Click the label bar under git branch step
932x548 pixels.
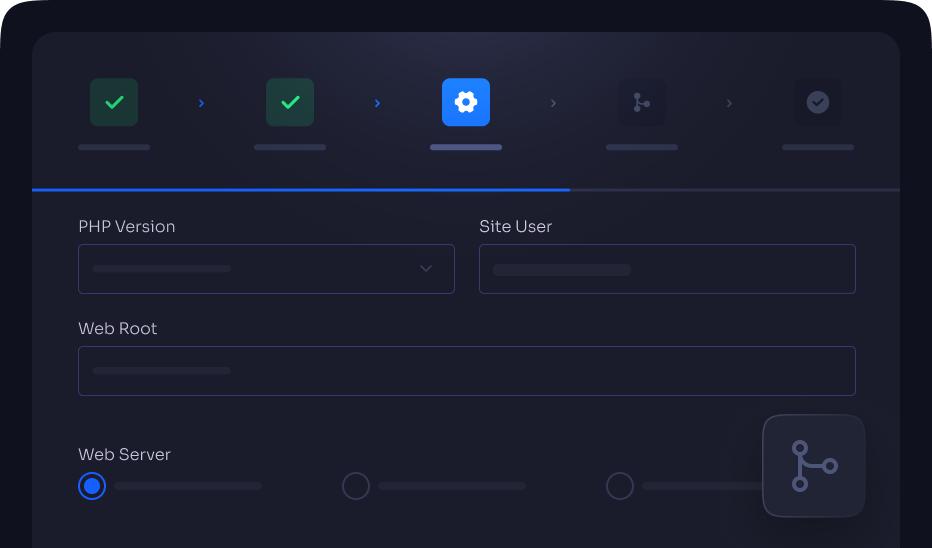coord(642,147)
